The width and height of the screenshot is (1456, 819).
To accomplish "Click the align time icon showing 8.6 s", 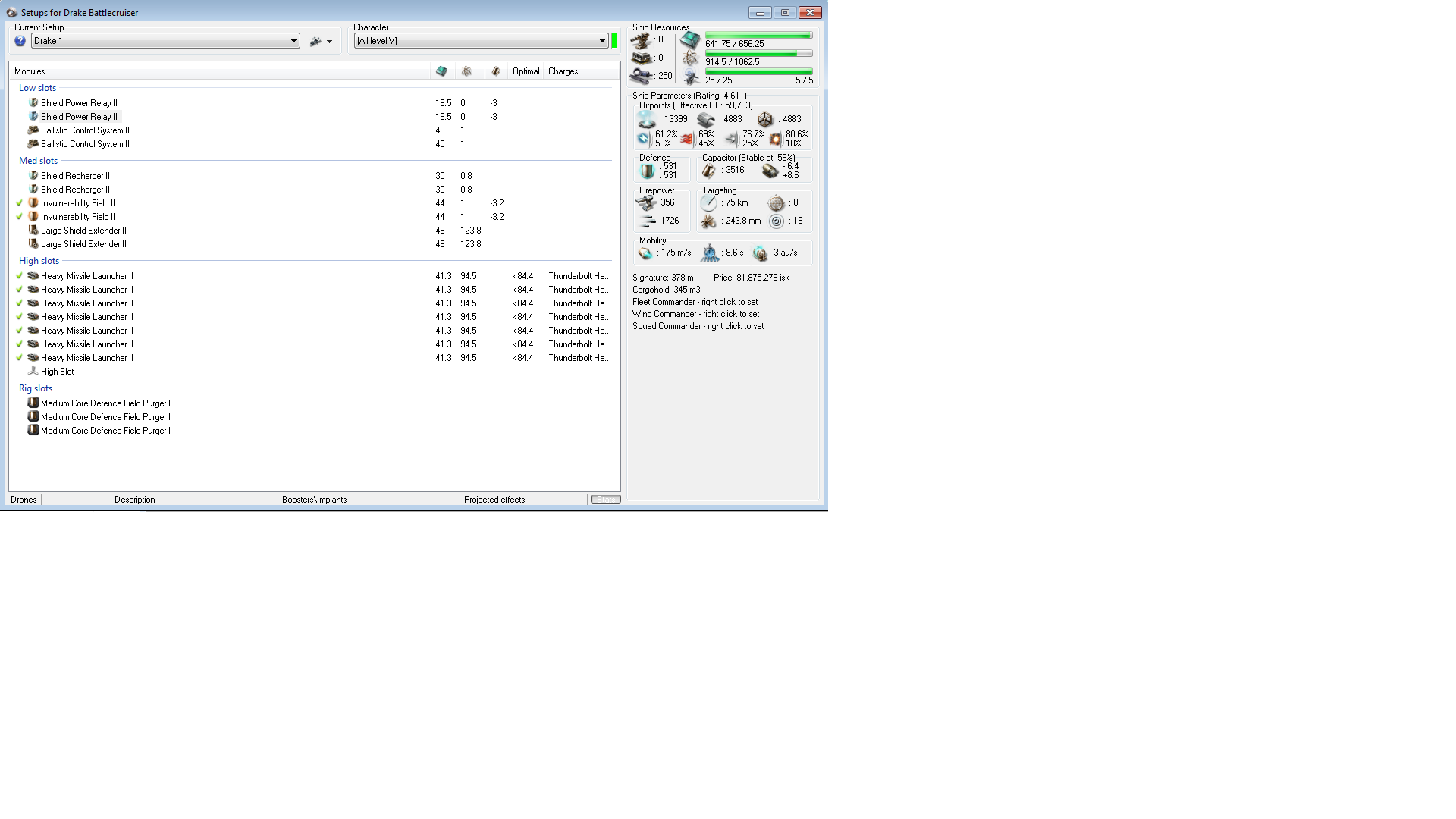I will coord(710,253).
